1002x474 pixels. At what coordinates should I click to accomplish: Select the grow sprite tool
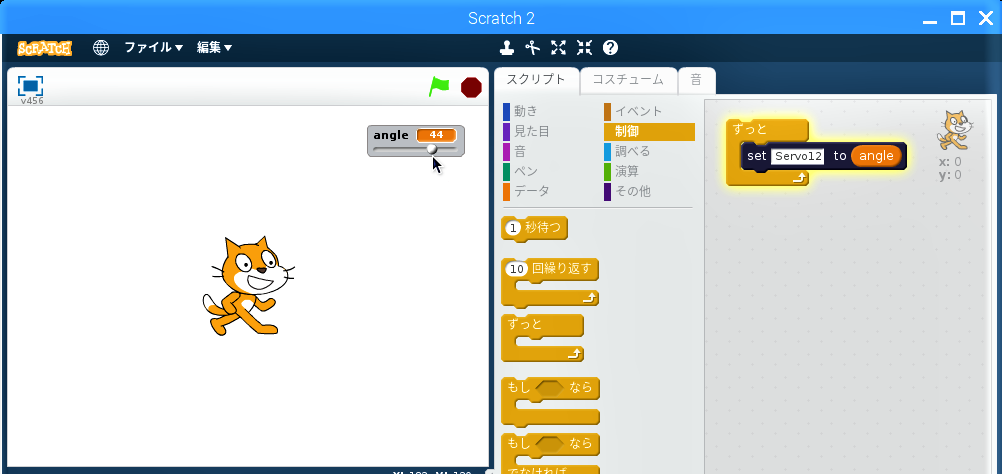[x=559, y=47]
